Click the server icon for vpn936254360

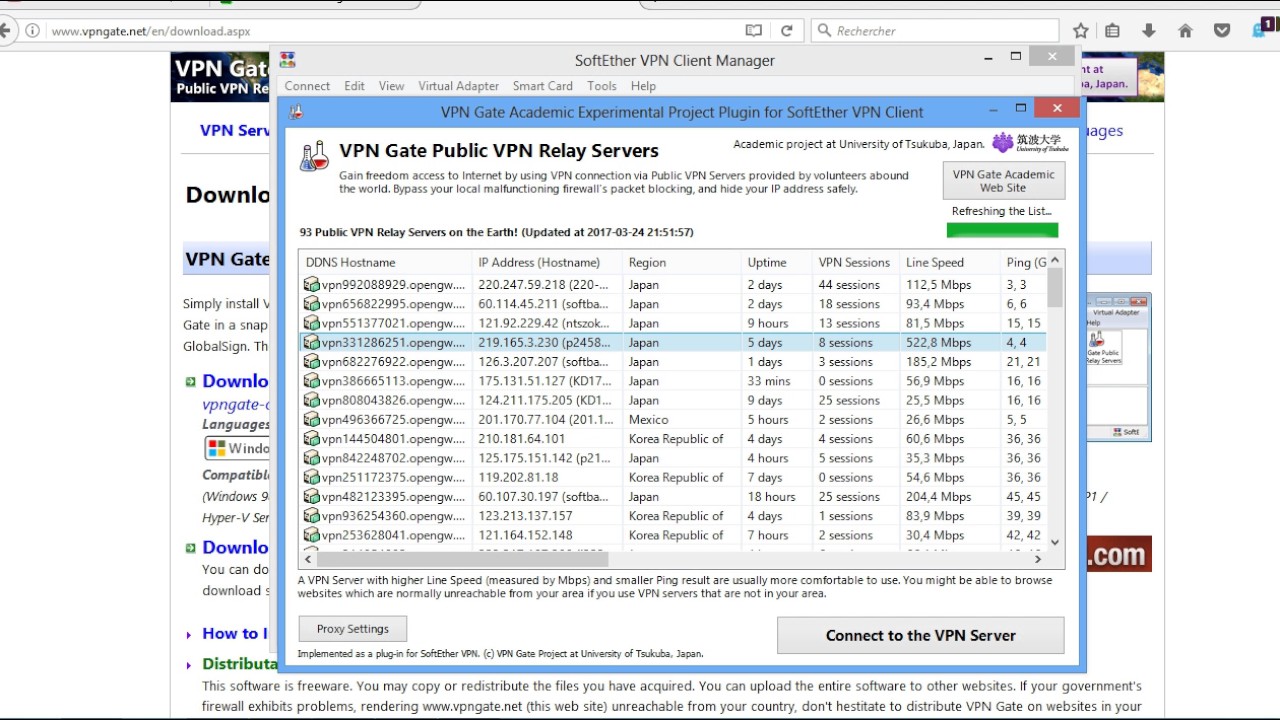point(312,516)
